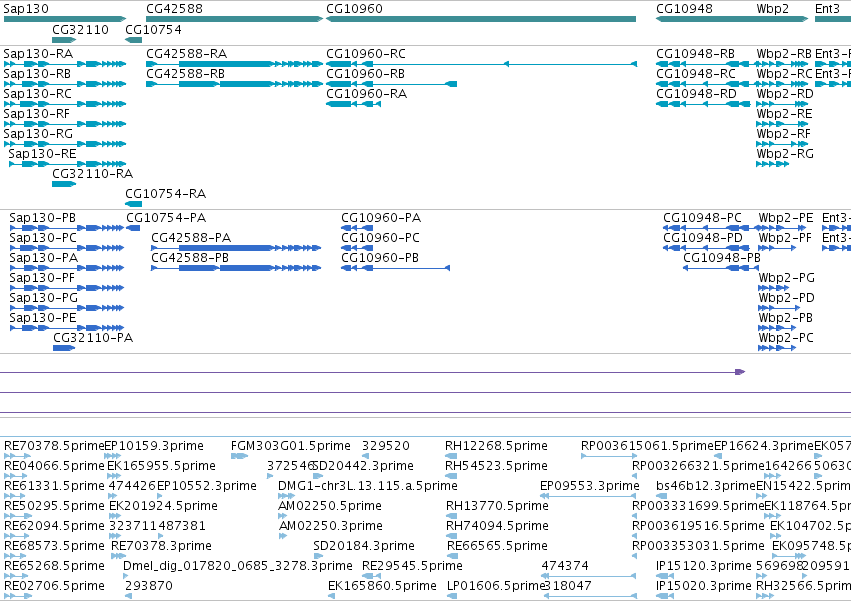This screenshot has width=851, height=601.
Task: Select the CG10754-RA transcript label
Action: [x=166, y=194]
